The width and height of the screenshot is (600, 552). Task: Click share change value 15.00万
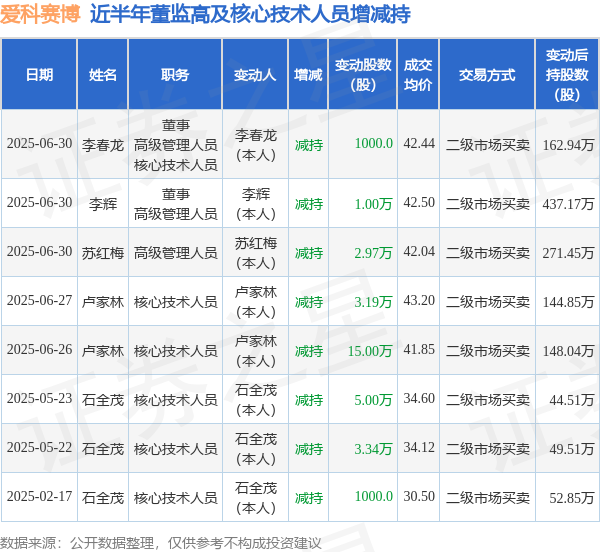[370, 351]
